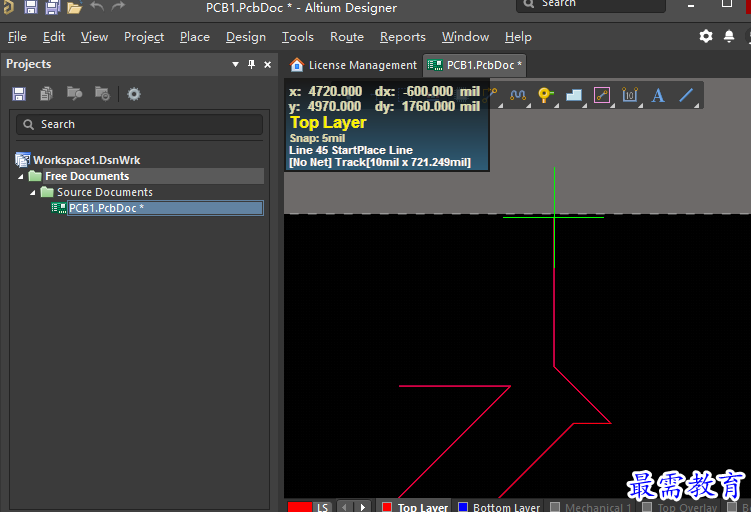Click the LS layer set button
This screenshot has height=517, width=751.
pyautogui.click(x=323, y=507)
